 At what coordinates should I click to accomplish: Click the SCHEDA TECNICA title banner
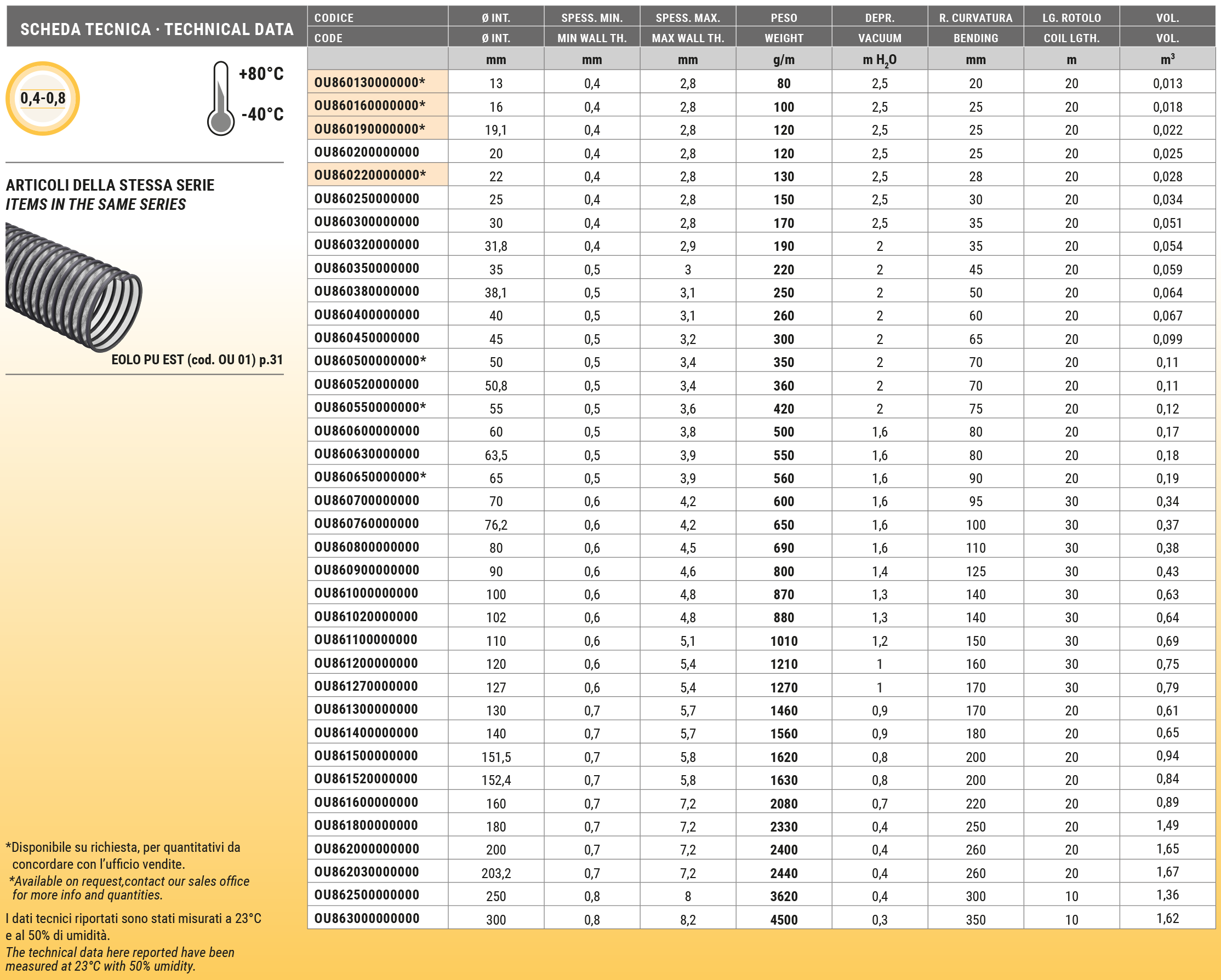point(157,29)
